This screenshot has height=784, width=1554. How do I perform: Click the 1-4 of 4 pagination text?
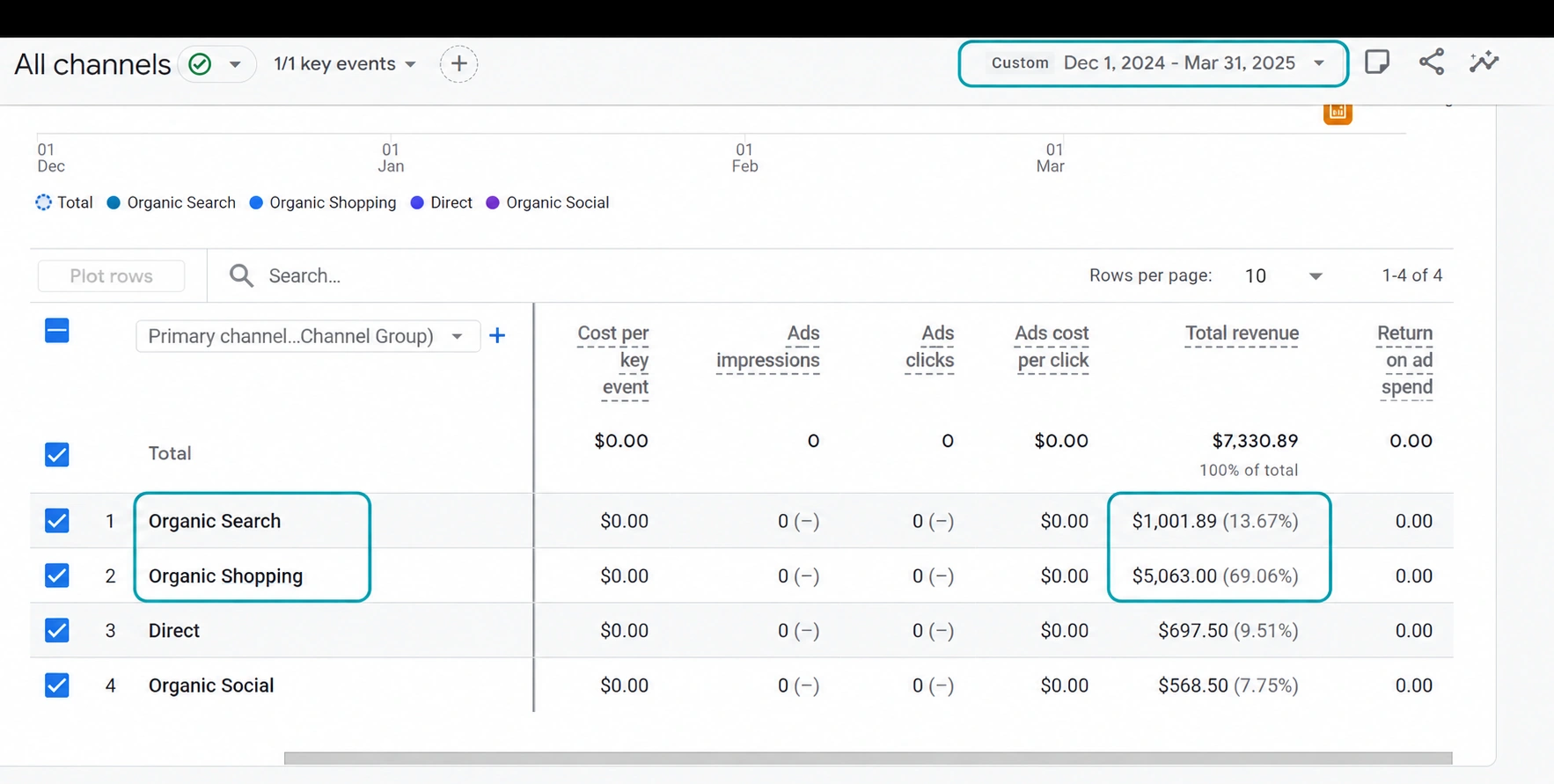[1411, 275]
